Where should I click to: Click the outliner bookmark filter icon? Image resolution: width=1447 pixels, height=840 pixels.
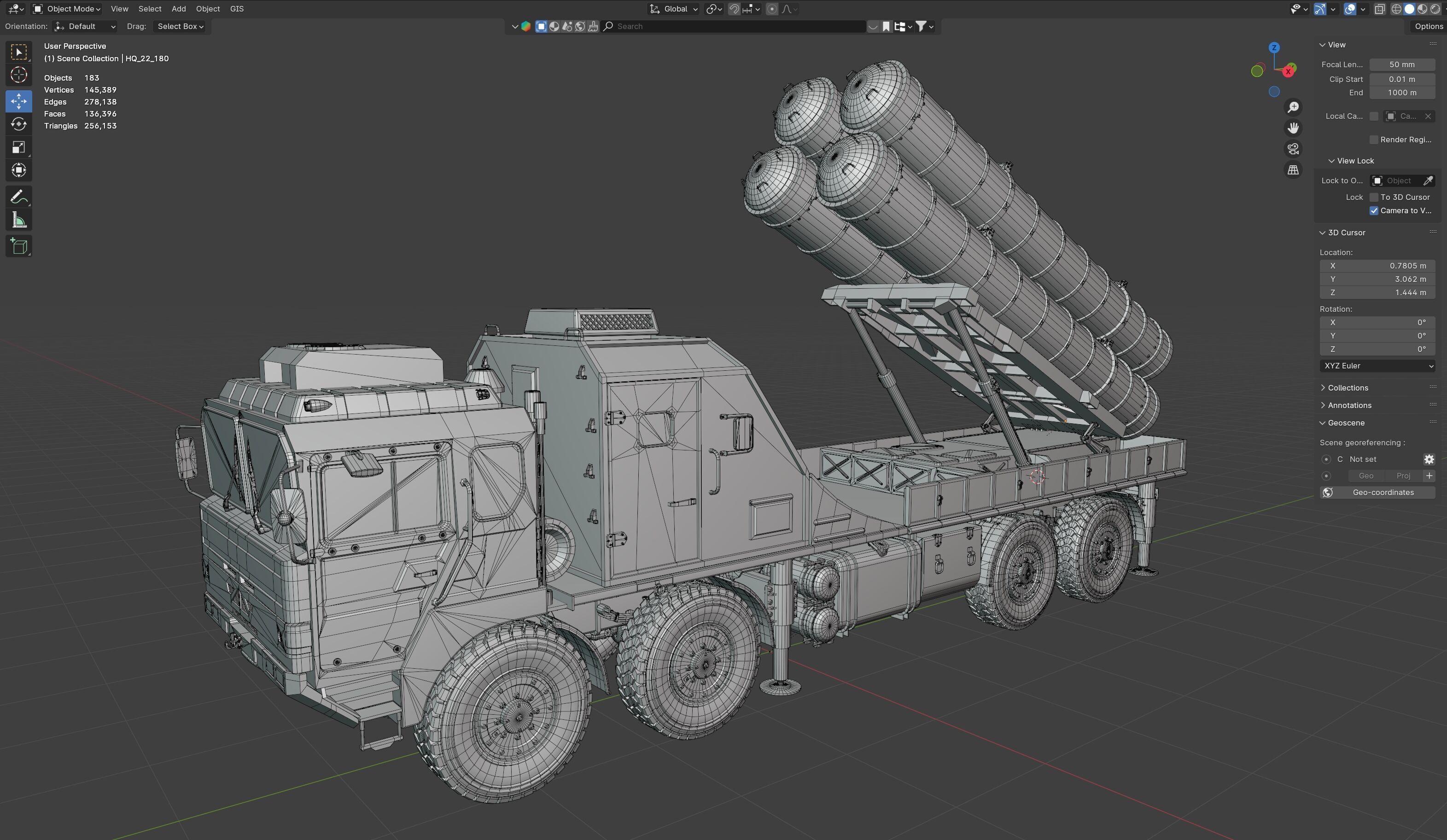point(886,26)
